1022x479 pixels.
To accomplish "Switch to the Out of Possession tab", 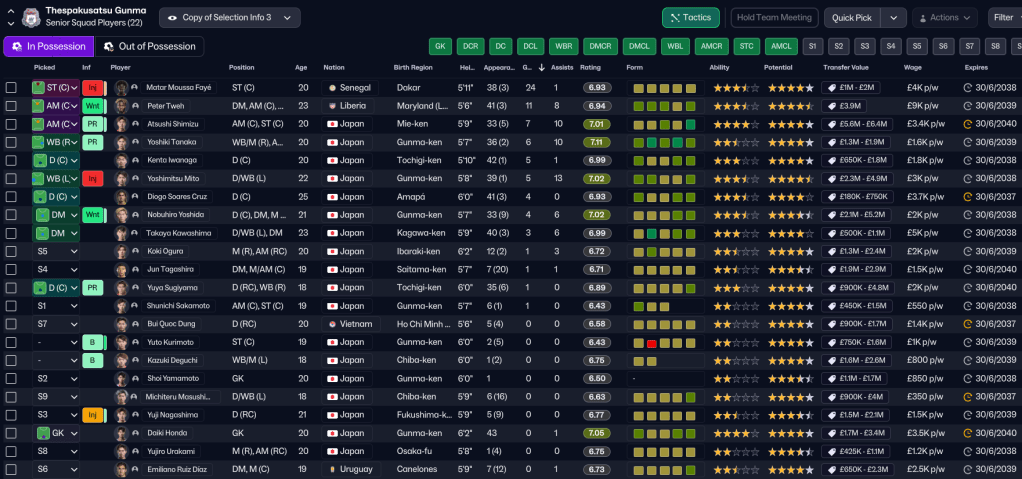I will 149,46.
